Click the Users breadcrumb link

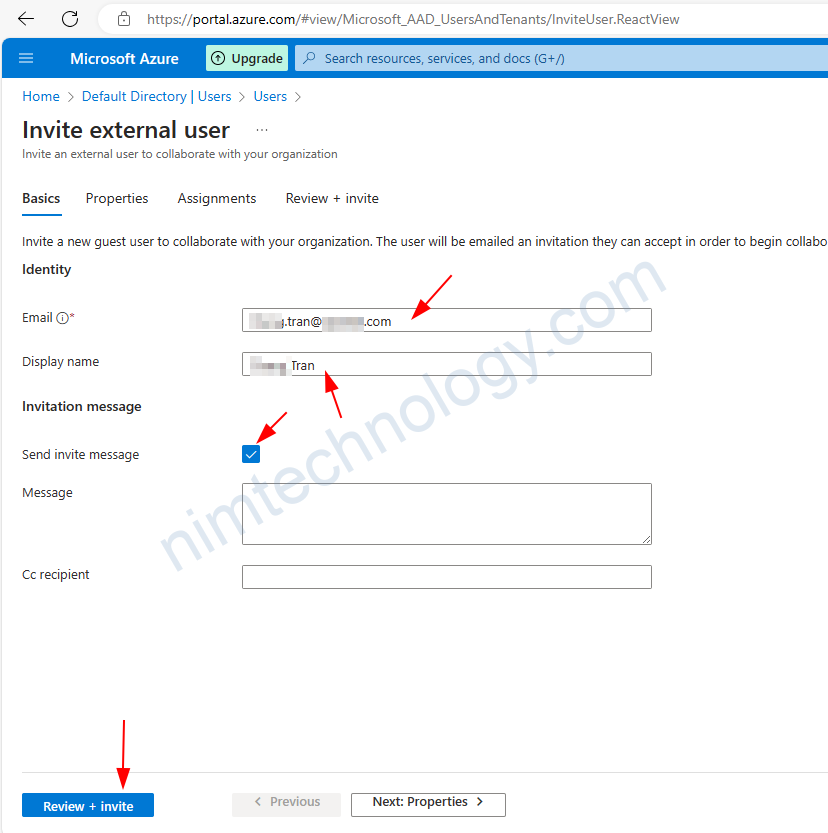click(270, 97)
